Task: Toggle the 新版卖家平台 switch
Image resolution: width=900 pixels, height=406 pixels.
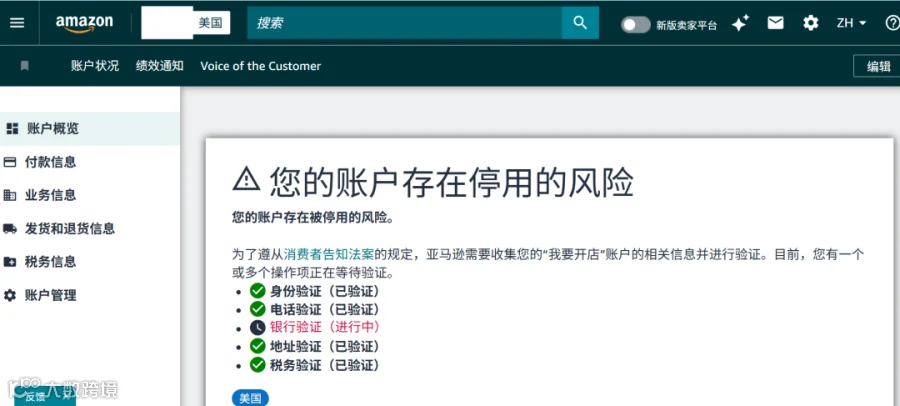Action: click(x=635, y=25)
